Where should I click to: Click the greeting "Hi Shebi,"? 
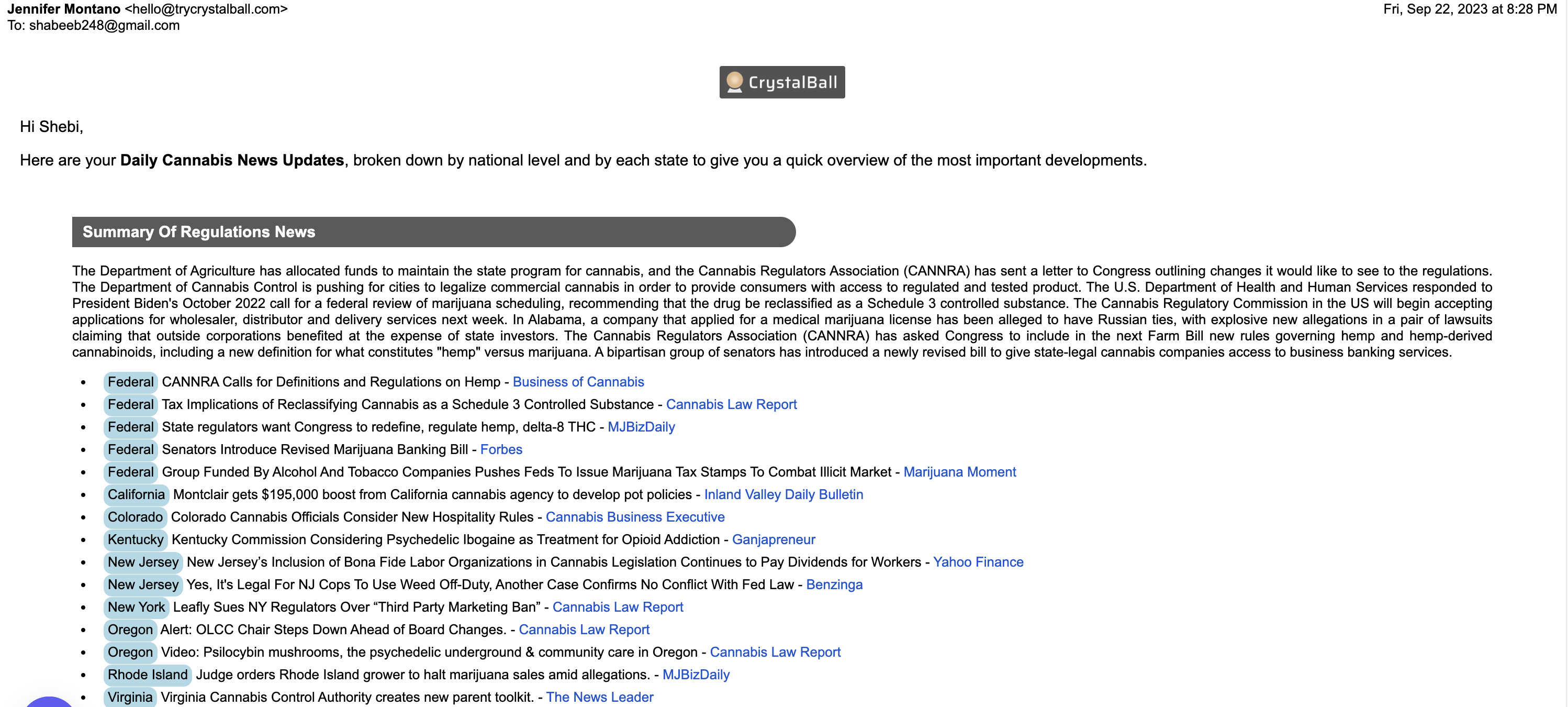(x=51, y=127)
